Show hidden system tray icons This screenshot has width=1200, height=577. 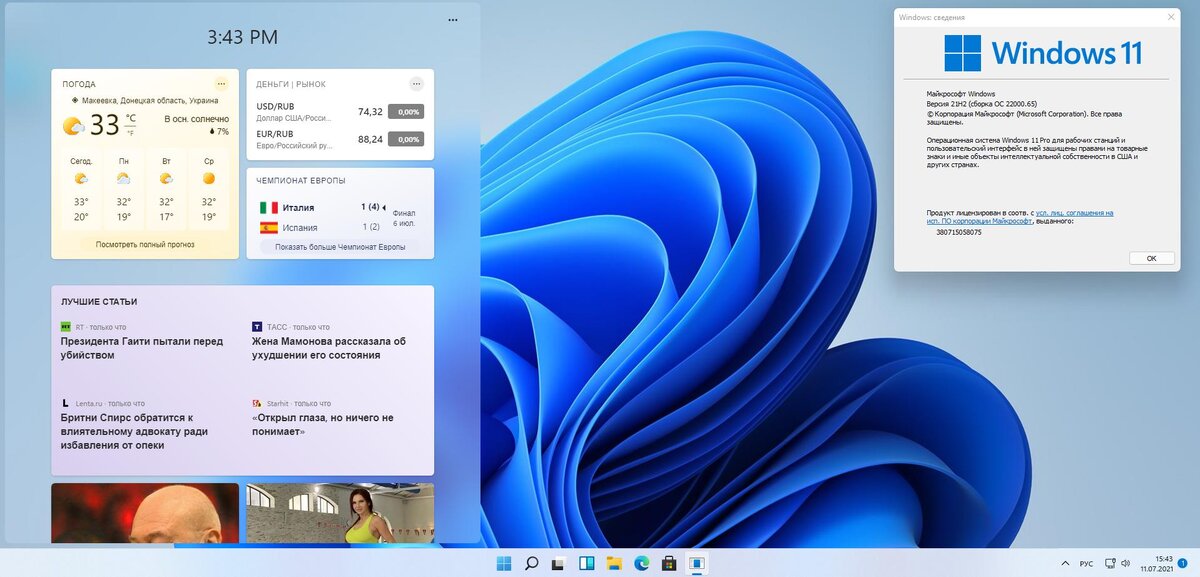click(1065, 563)
